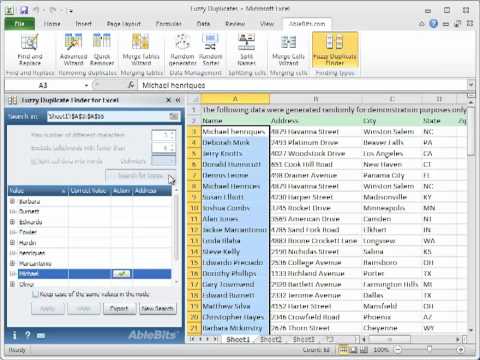Sort results by the Value column header

click(x=38, y=190)
